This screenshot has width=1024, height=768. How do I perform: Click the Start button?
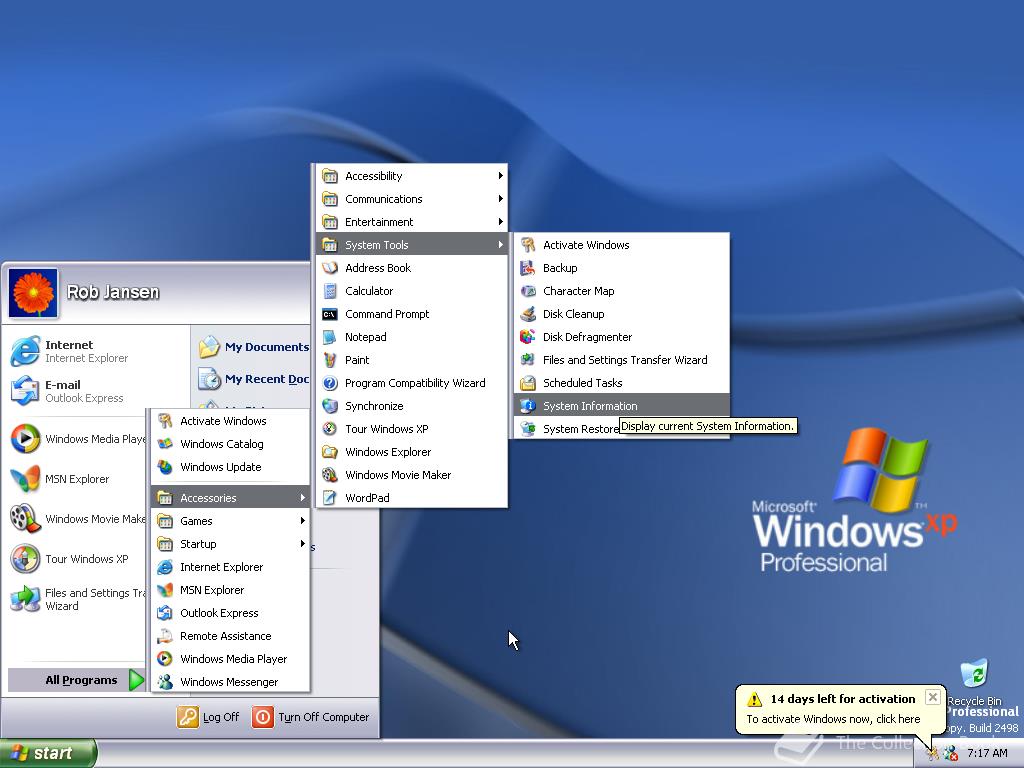coord(48,753)
